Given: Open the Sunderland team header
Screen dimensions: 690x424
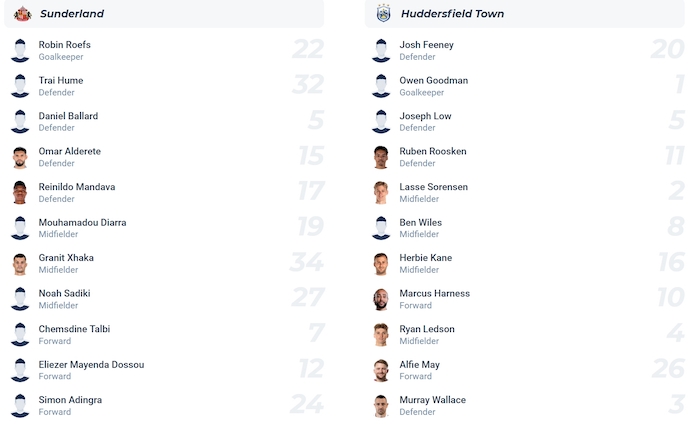Looking at the screenshot, I should [x=72, y=14].
